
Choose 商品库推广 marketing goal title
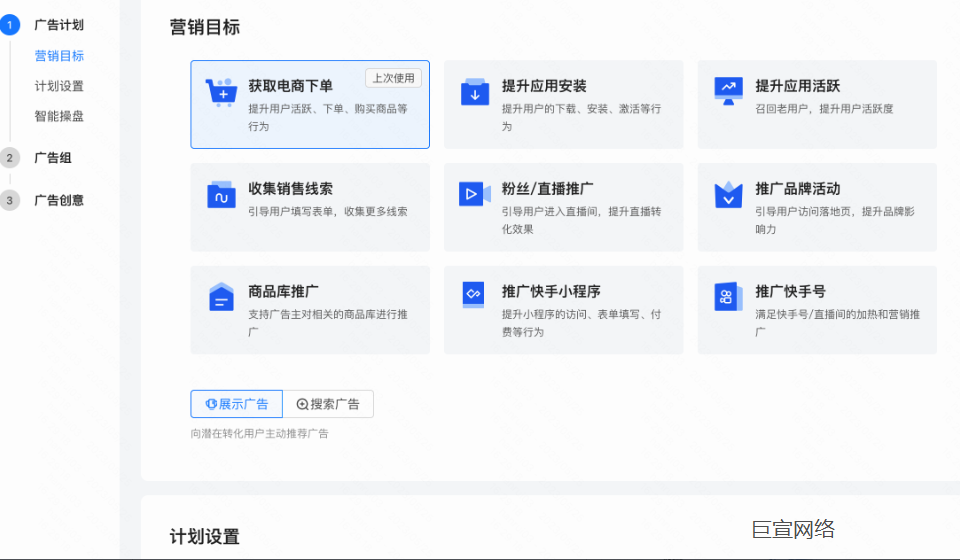tap(283, 292)
